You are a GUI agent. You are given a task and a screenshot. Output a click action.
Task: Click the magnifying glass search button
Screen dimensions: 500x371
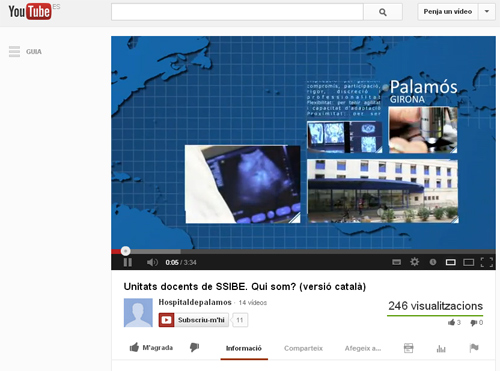tap(383, 12)
